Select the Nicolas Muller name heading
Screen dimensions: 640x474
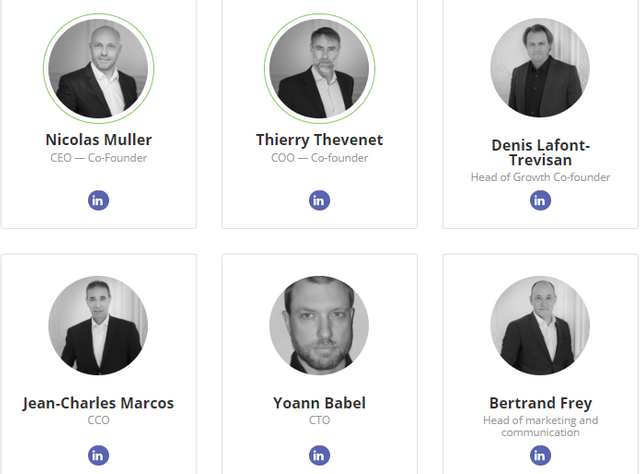pyautogui.click(x=99, y=140)
